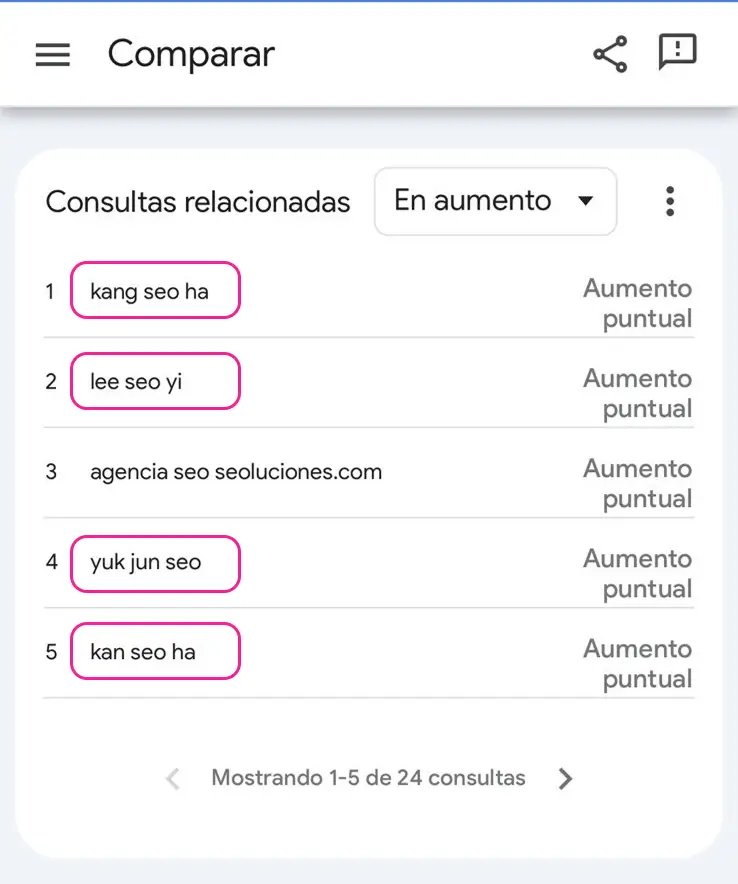Click Aumento puntual for kang seo ha
Viewport: 738px width, 884px height.
(638, 303)
